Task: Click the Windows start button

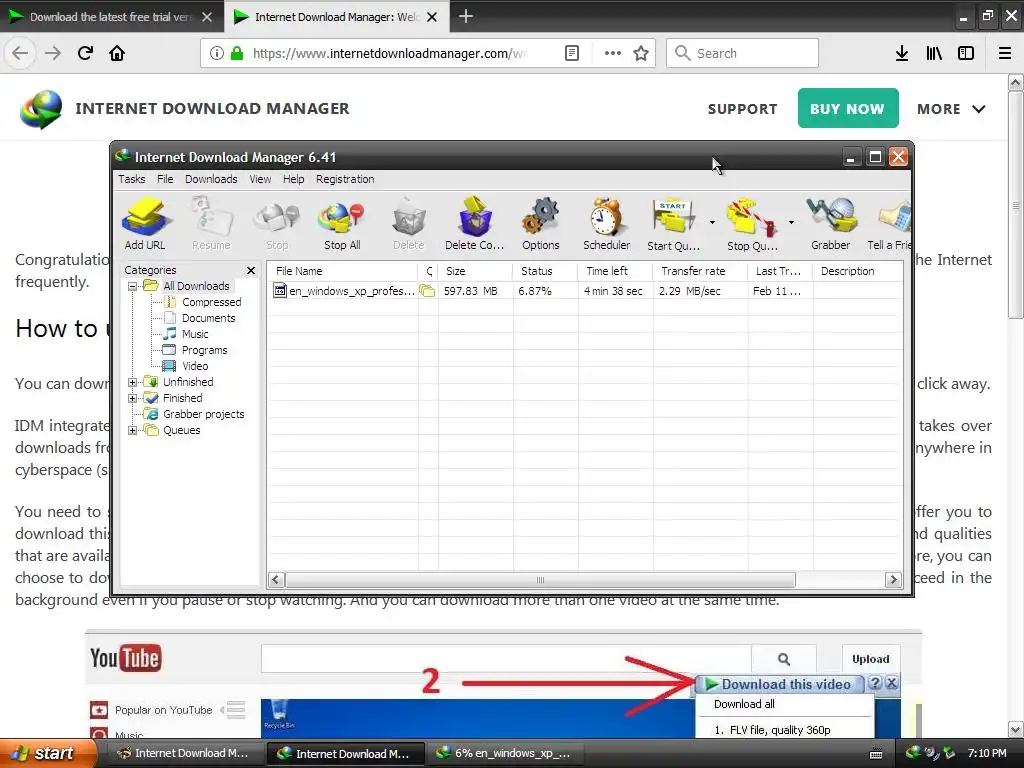Action: tap(48, 754)
